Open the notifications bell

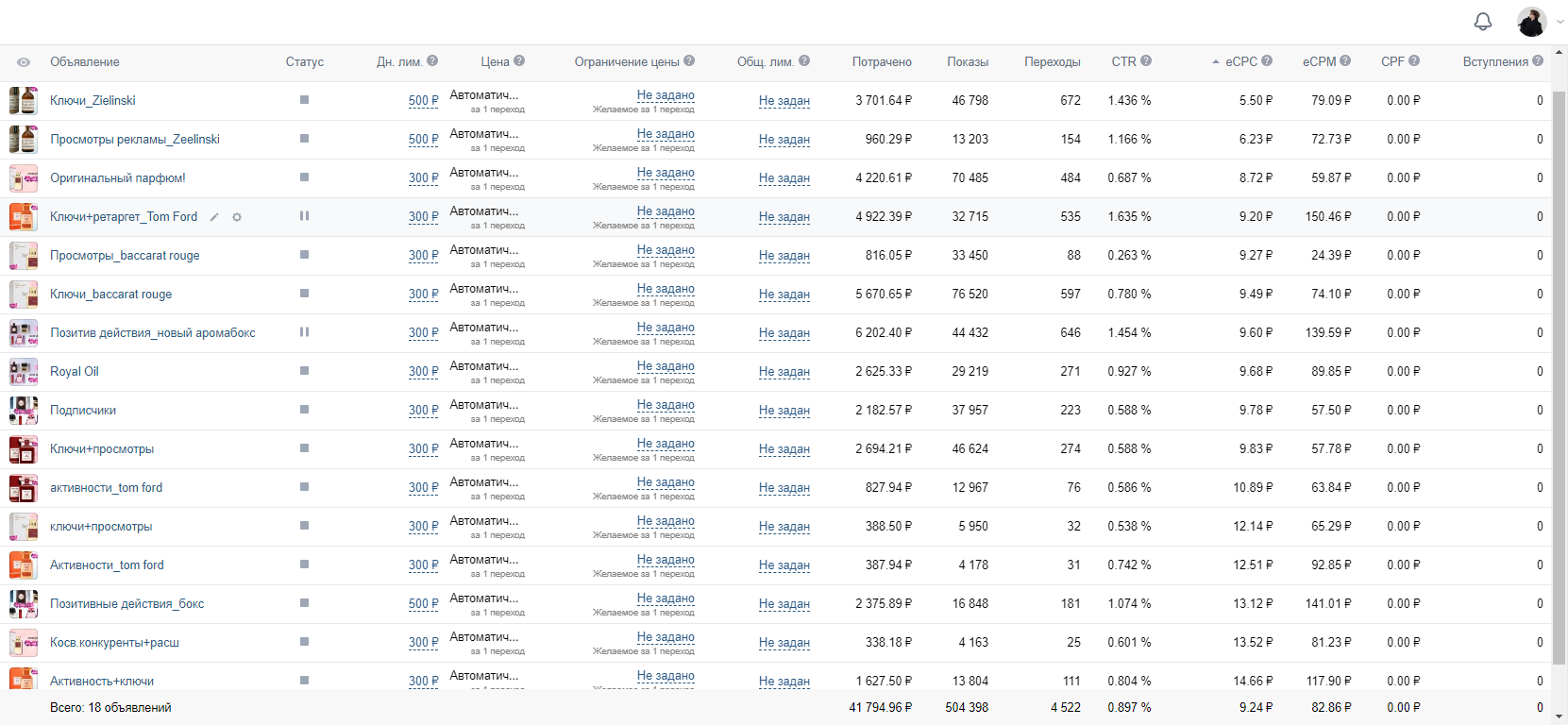(1483, 21)
